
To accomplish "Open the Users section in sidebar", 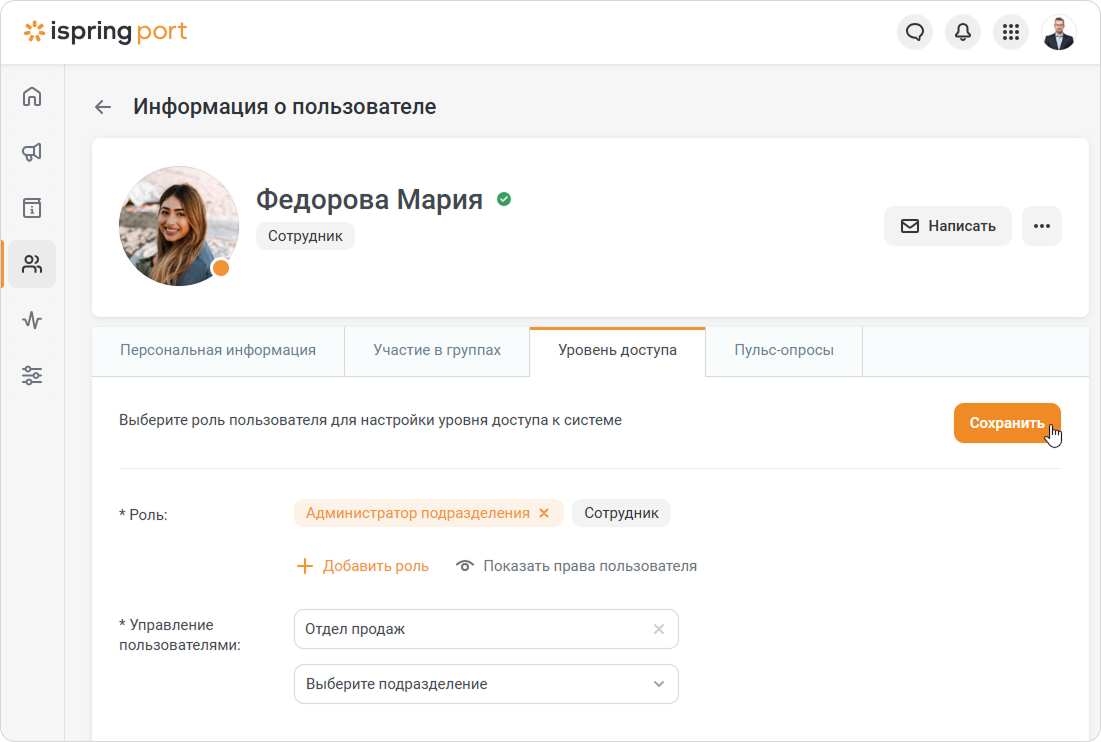I will pos(32,264).
